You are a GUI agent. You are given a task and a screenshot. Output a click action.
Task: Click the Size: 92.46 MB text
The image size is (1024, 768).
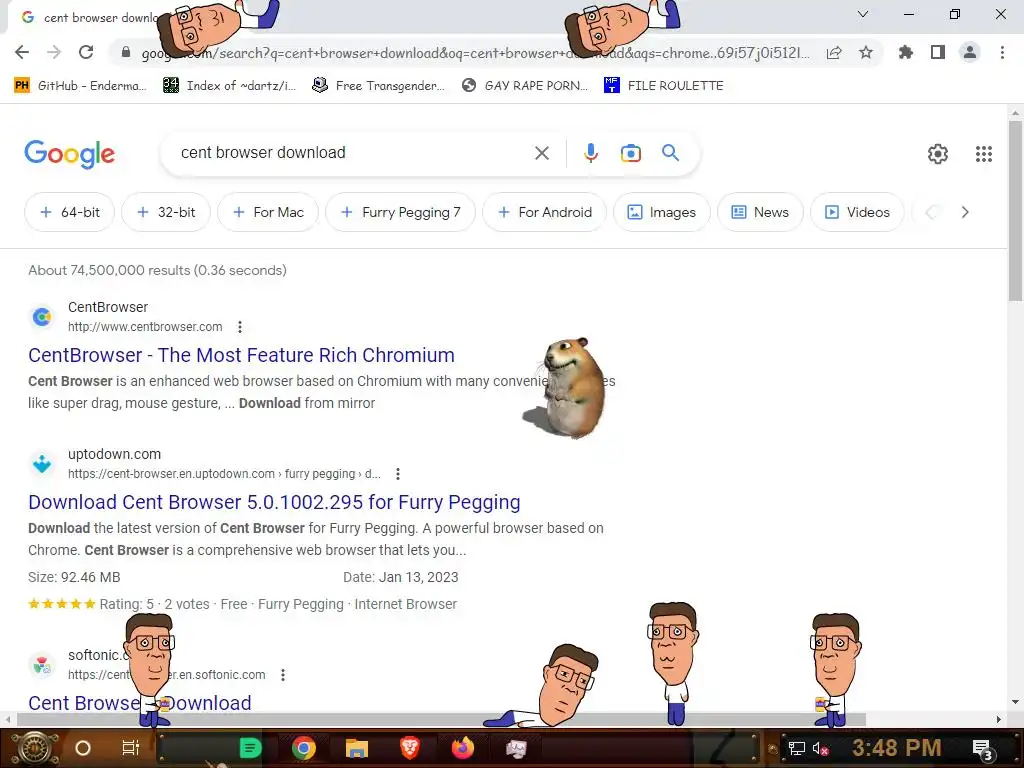74,577
